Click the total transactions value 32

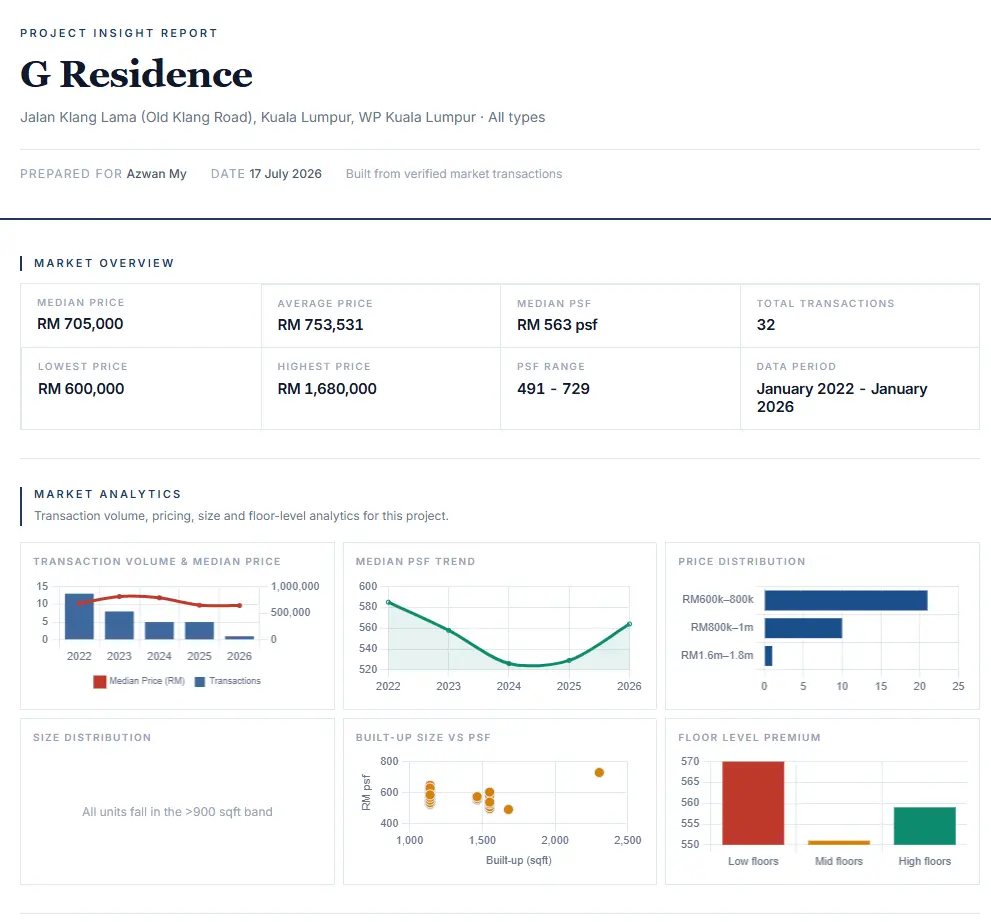(x=765, y=325)
